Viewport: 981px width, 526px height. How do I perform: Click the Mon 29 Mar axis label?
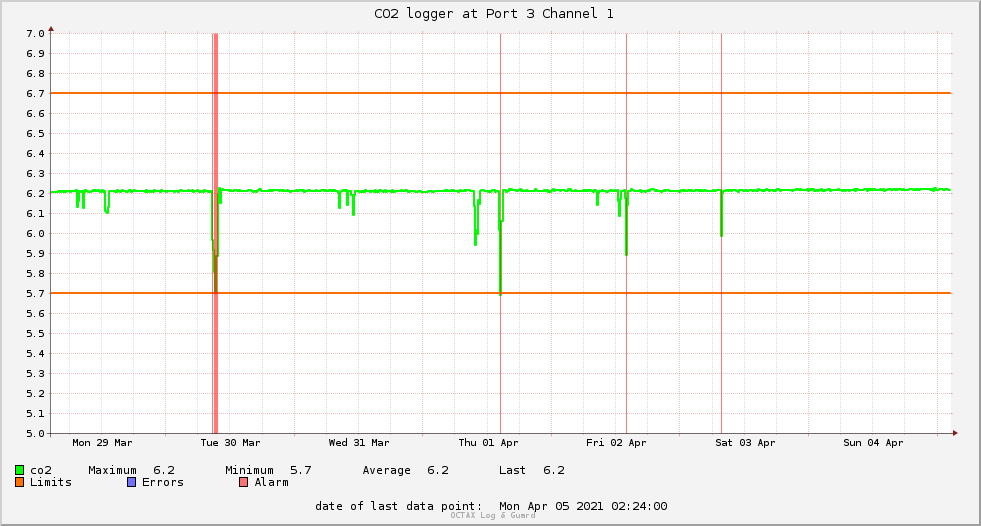pyautogui.click(x=102, y=443)
